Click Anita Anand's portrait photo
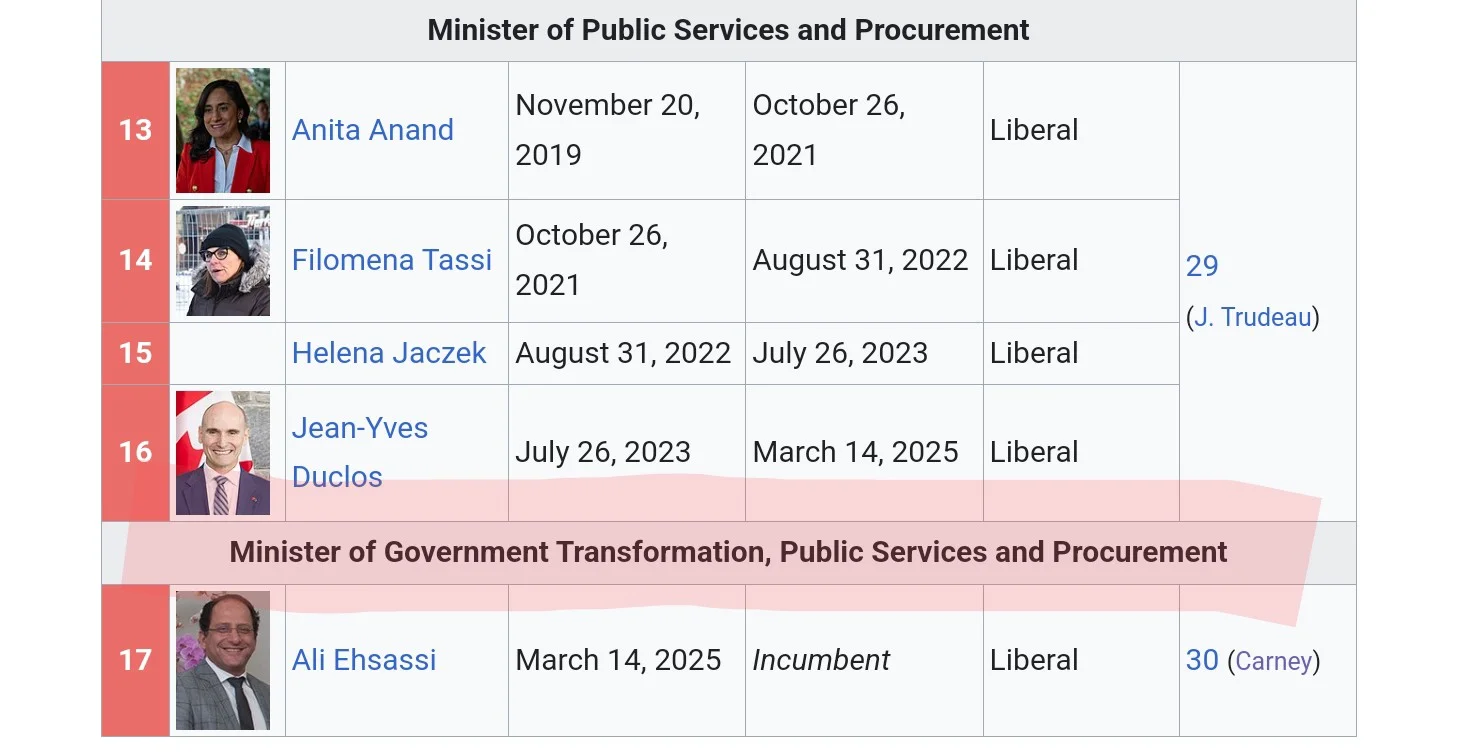Image resolution: width=1457 pixels, height=752 pixels. (222, 130)
